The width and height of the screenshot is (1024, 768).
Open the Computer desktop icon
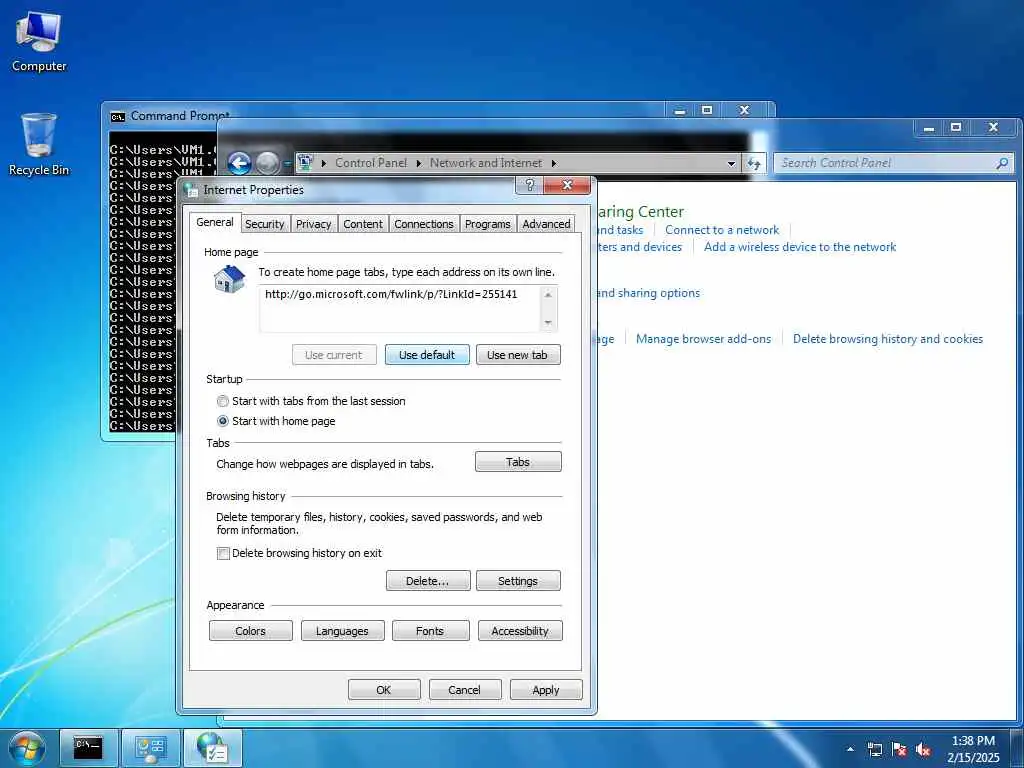[39, 41]
